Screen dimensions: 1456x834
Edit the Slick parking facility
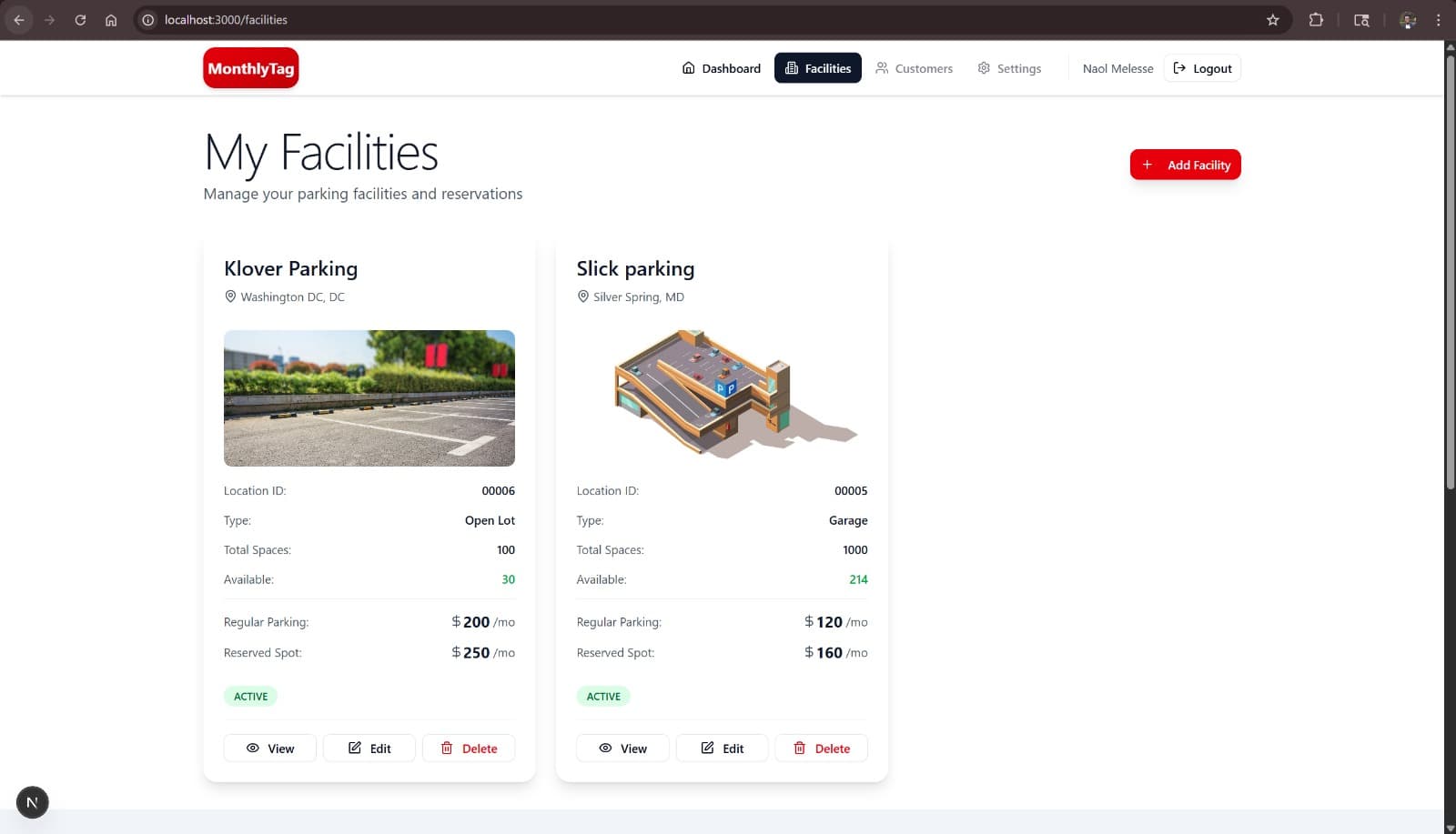click(x=722, y=749)
